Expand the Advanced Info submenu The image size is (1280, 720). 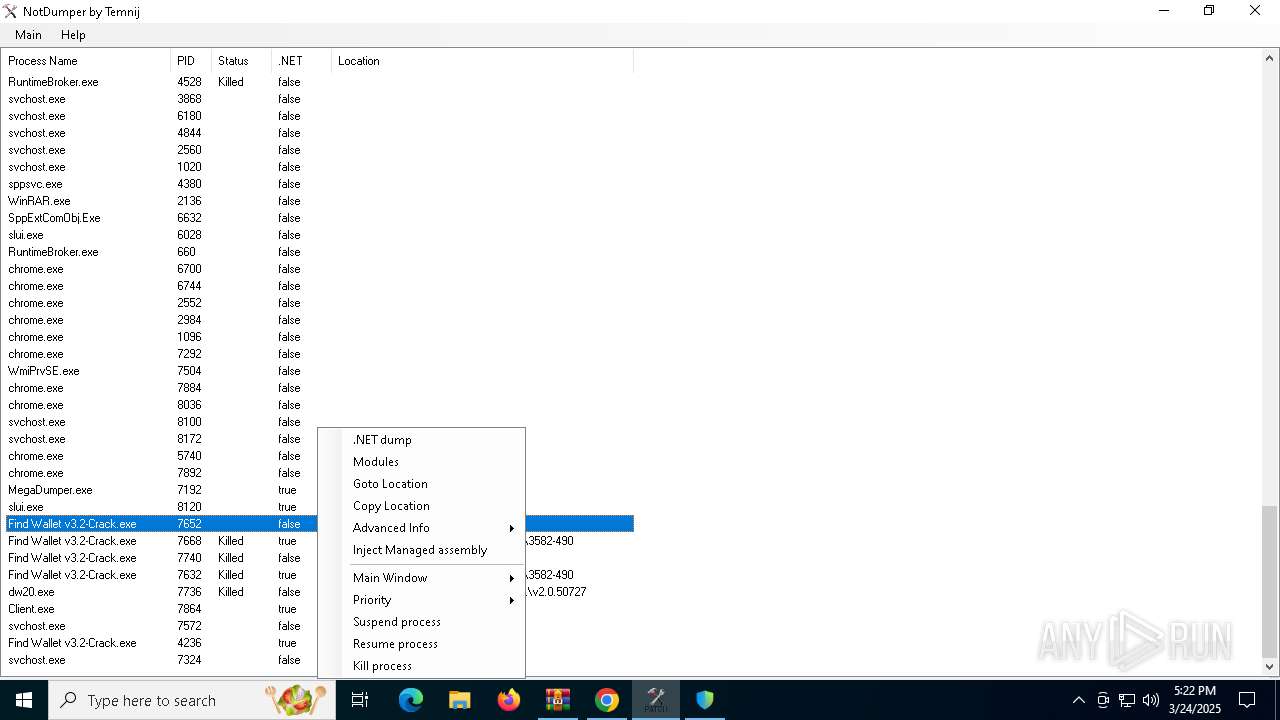[x=422, y=528]
